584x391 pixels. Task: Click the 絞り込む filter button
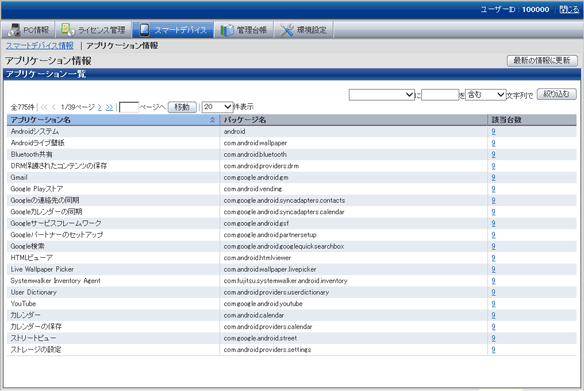point(556,94)
